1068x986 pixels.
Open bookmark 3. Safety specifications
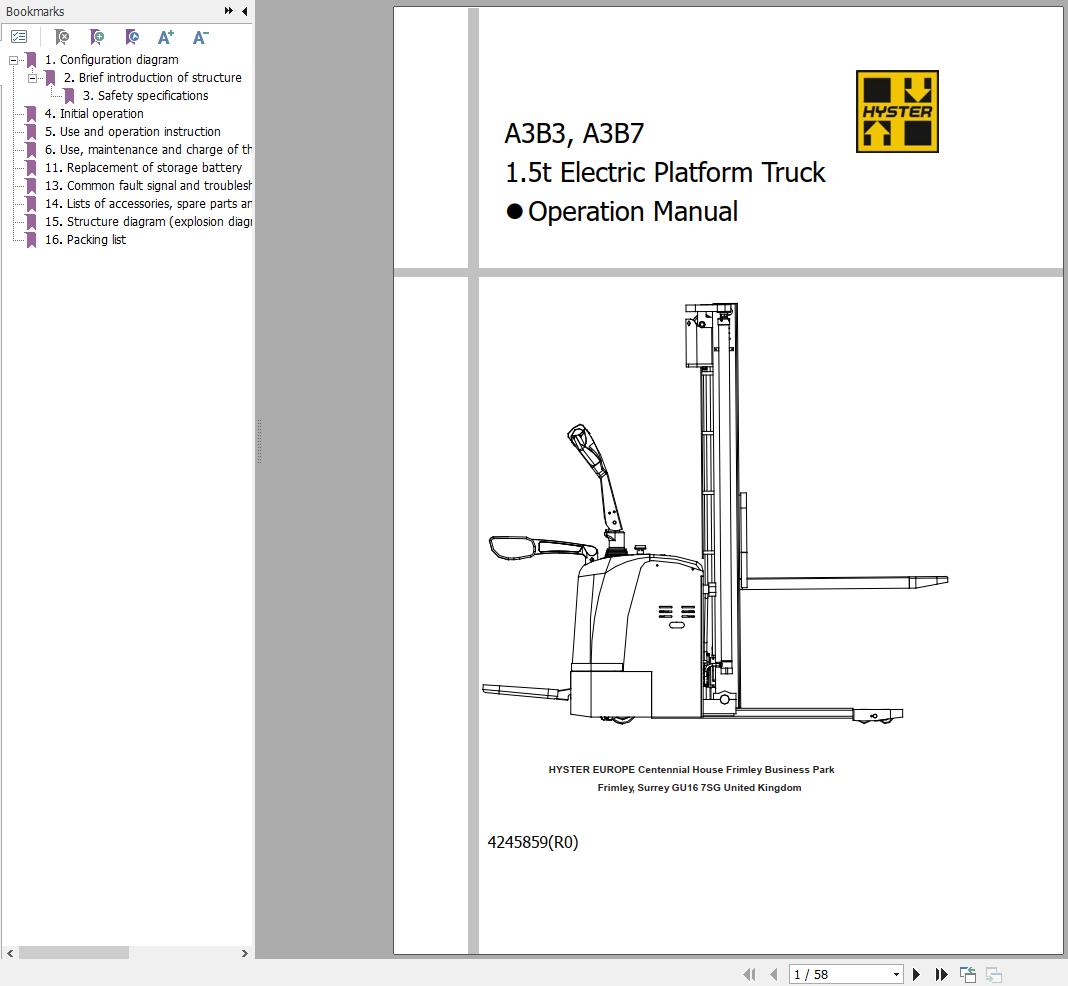coord(145,96)
